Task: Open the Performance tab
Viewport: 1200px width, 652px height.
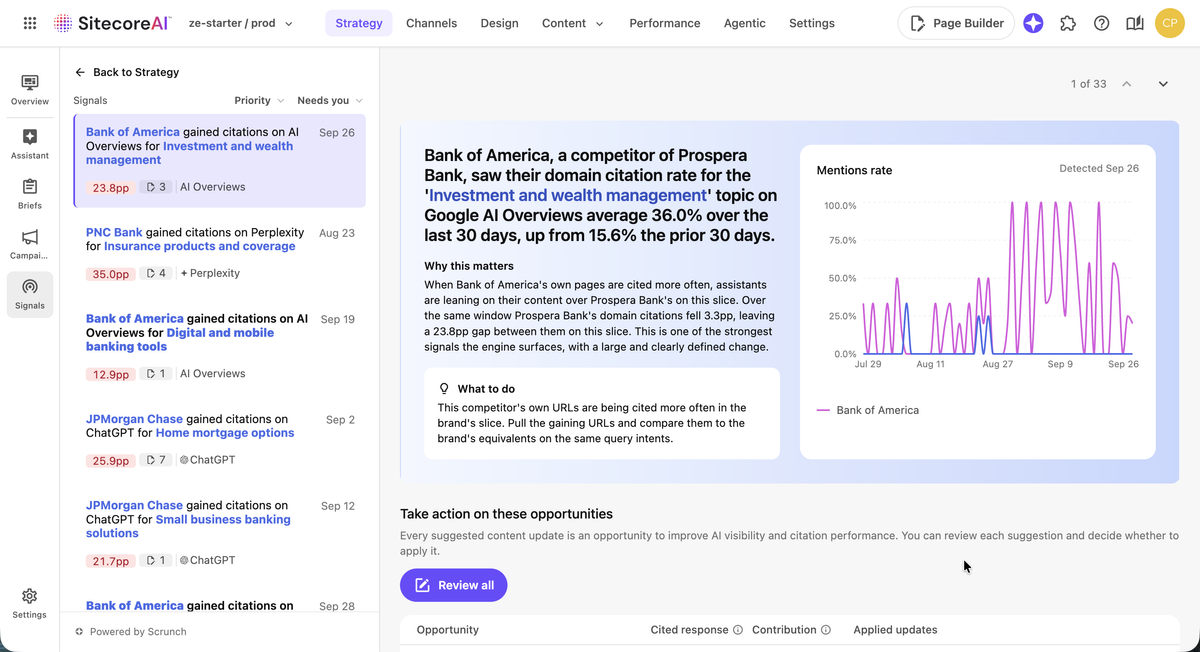Action: 664,23
